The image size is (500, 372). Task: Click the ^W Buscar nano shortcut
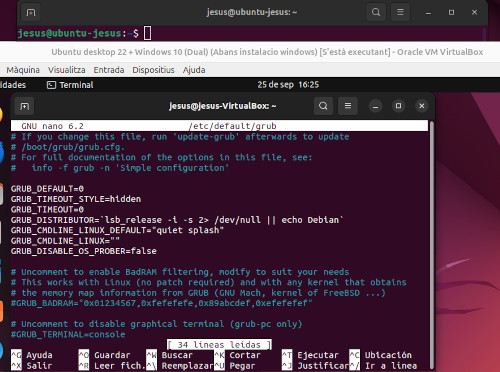click(x=170, y=355)
